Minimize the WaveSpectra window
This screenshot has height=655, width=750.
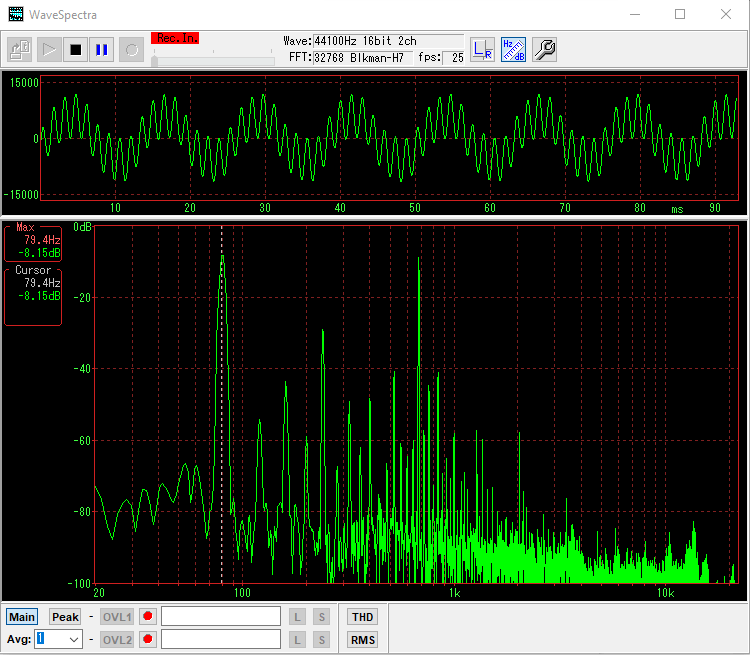(x=635, y=14)
